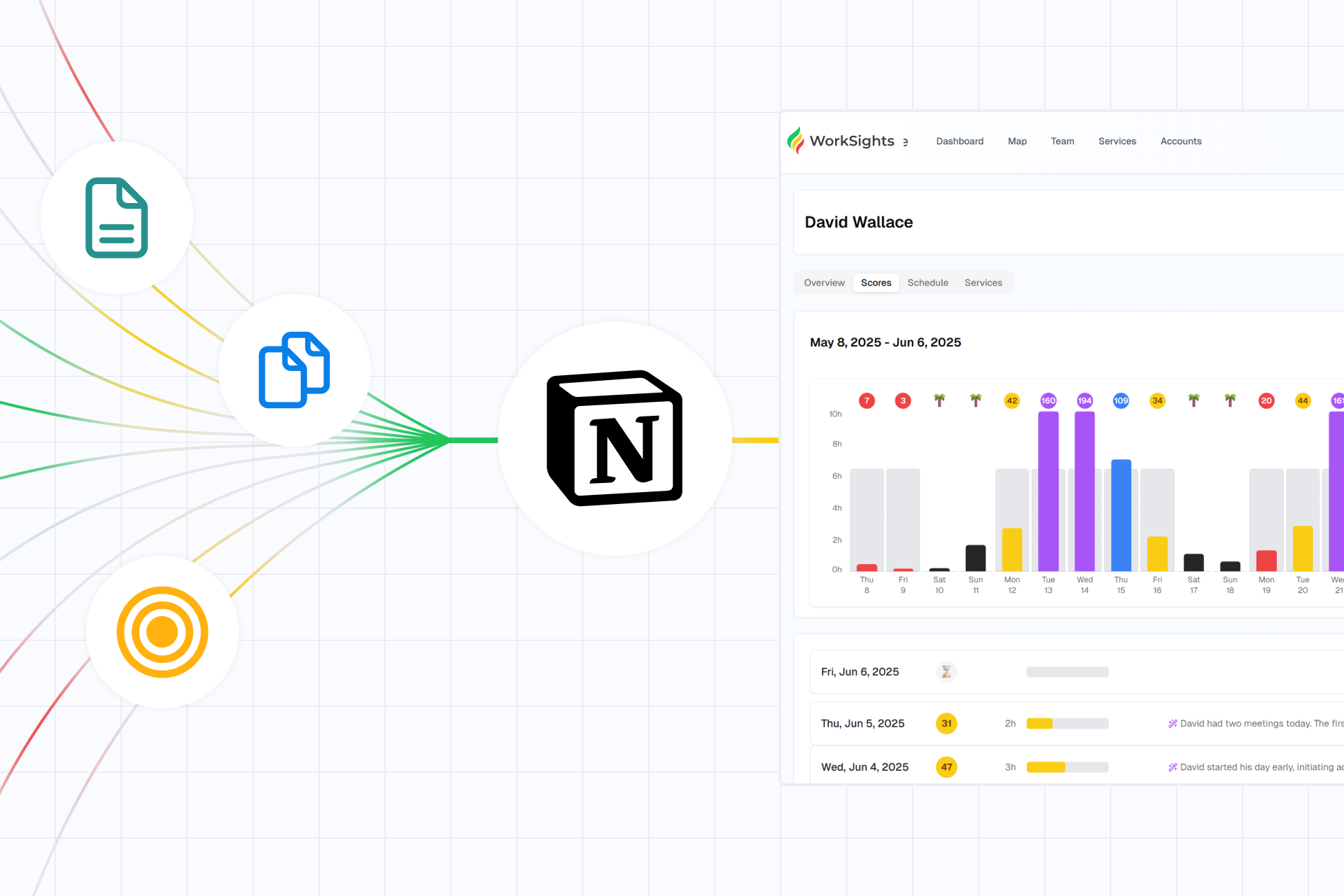This screenshot has width=1344, height=896.
Task: Click the "David had two meetings today" summary
Action: (x=1262, y=724)
